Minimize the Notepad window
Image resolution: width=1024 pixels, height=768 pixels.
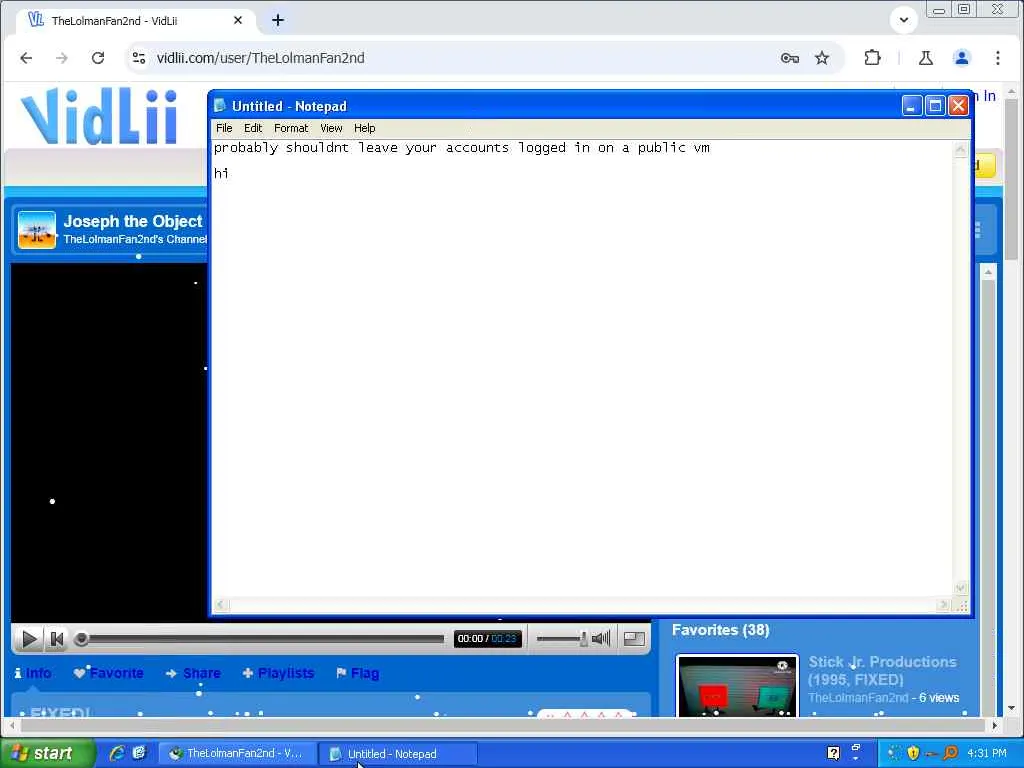tap(912, 105)
